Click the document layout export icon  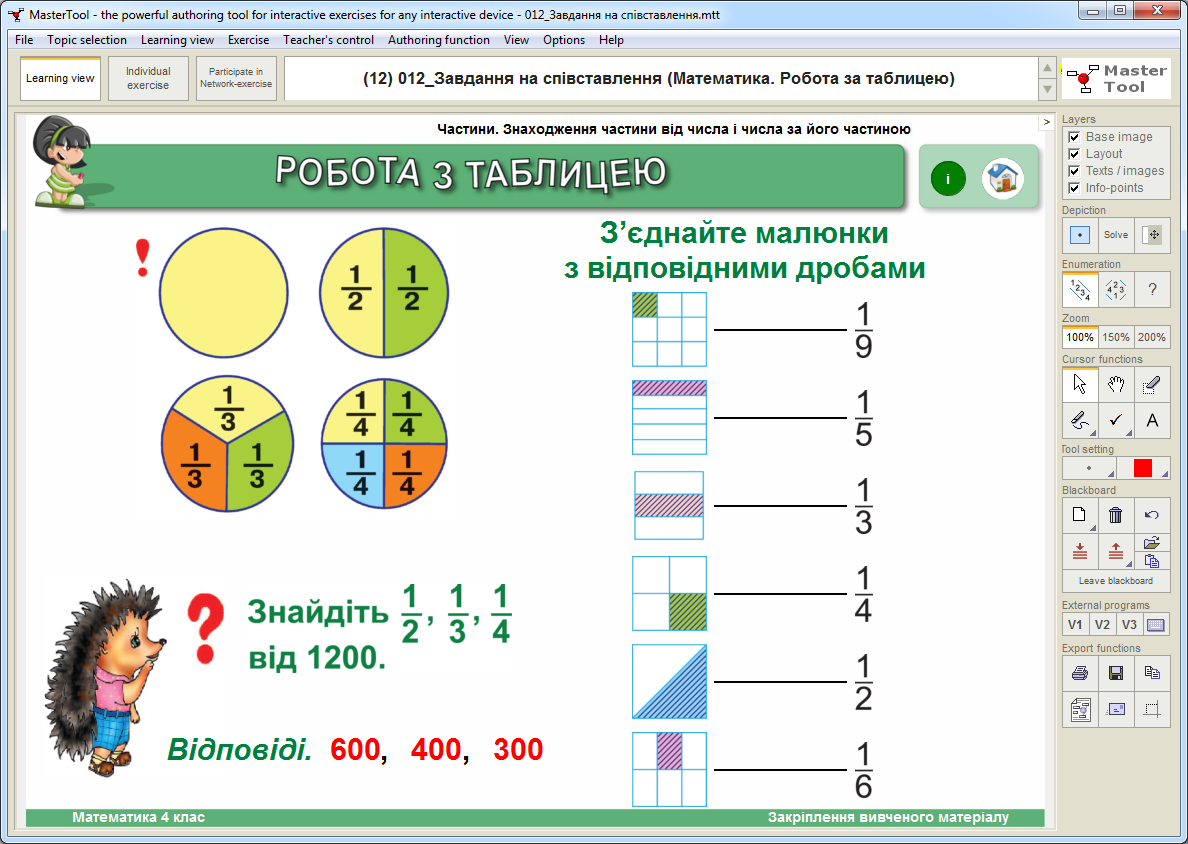pyautogui.click(x=1080, y=709)
